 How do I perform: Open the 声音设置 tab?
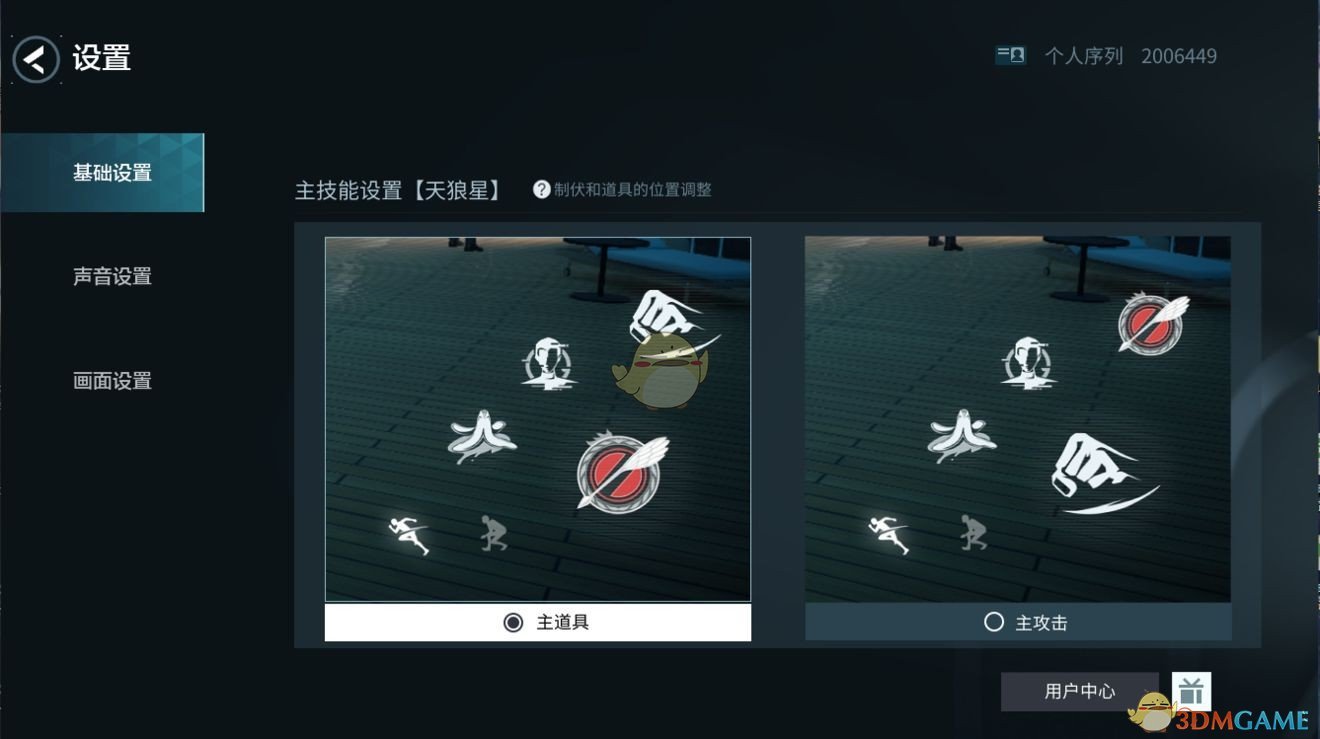pyautogui.click(x=112, y=277)
